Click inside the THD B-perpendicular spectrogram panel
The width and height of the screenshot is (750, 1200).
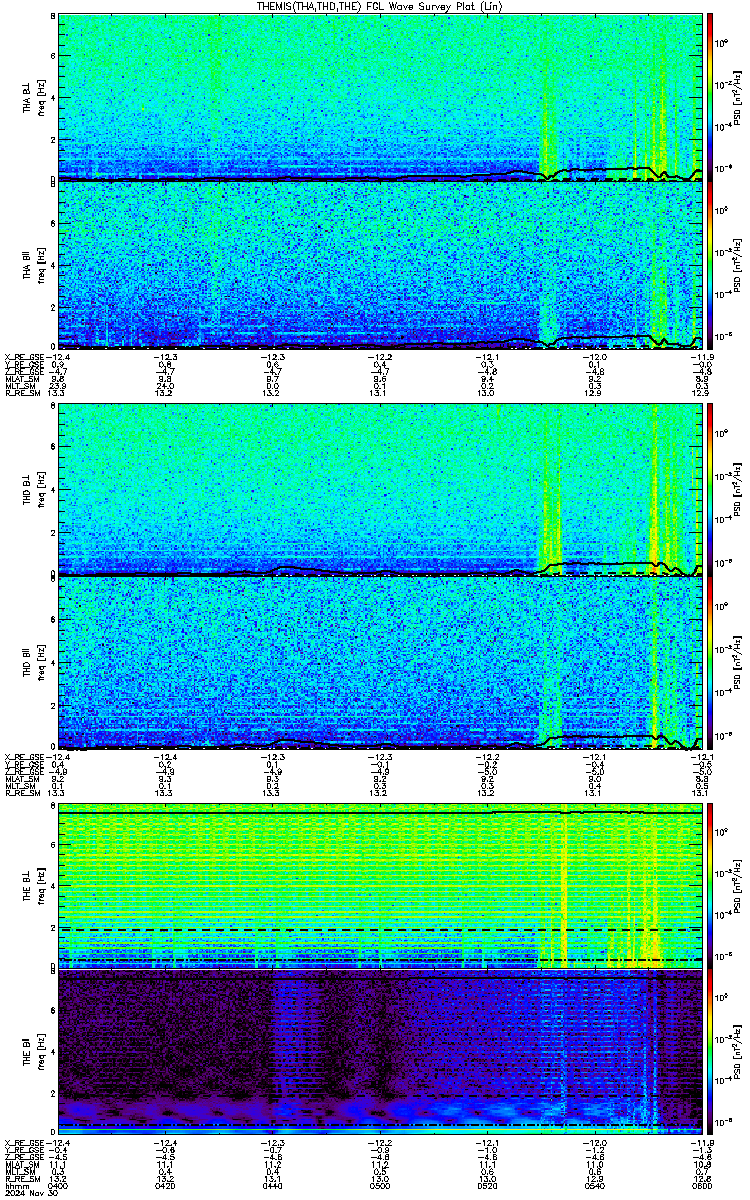(x=379, y=492)
